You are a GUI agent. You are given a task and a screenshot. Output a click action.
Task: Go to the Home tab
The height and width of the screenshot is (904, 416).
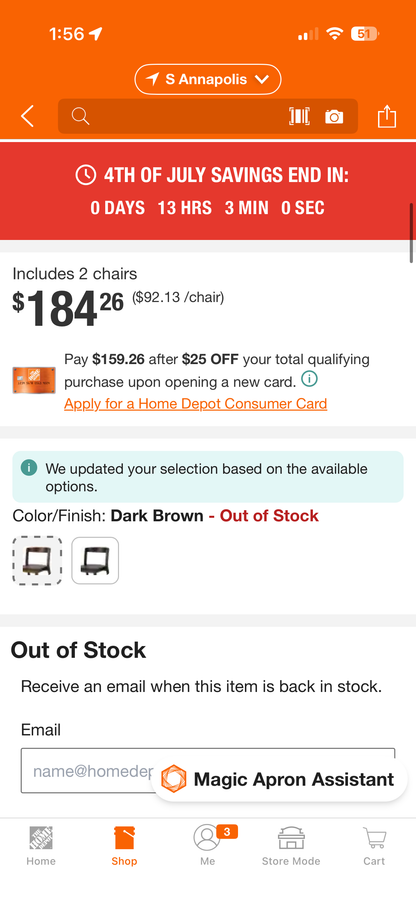point(41,846)
